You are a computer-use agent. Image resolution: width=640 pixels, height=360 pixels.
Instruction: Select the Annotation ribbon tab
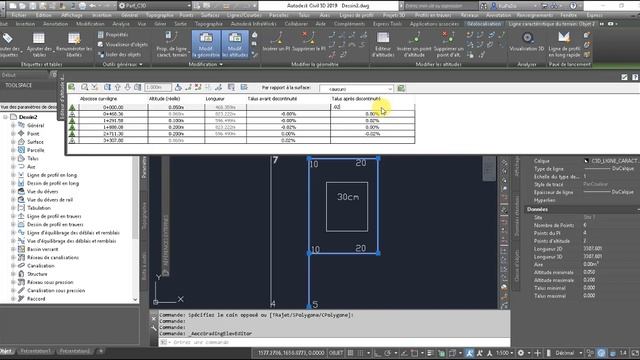tap(56, 24)
